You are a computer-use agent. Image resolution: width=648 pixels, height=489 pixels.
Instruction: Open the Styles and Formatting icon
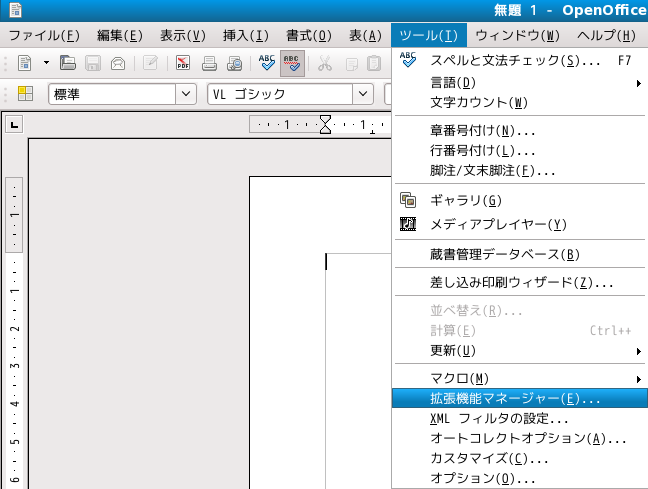(x=25, y=94)
